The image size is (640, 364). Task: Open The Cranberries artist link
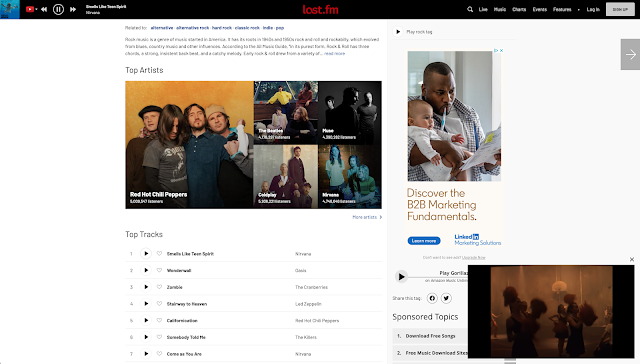click(x=311, y=287)
